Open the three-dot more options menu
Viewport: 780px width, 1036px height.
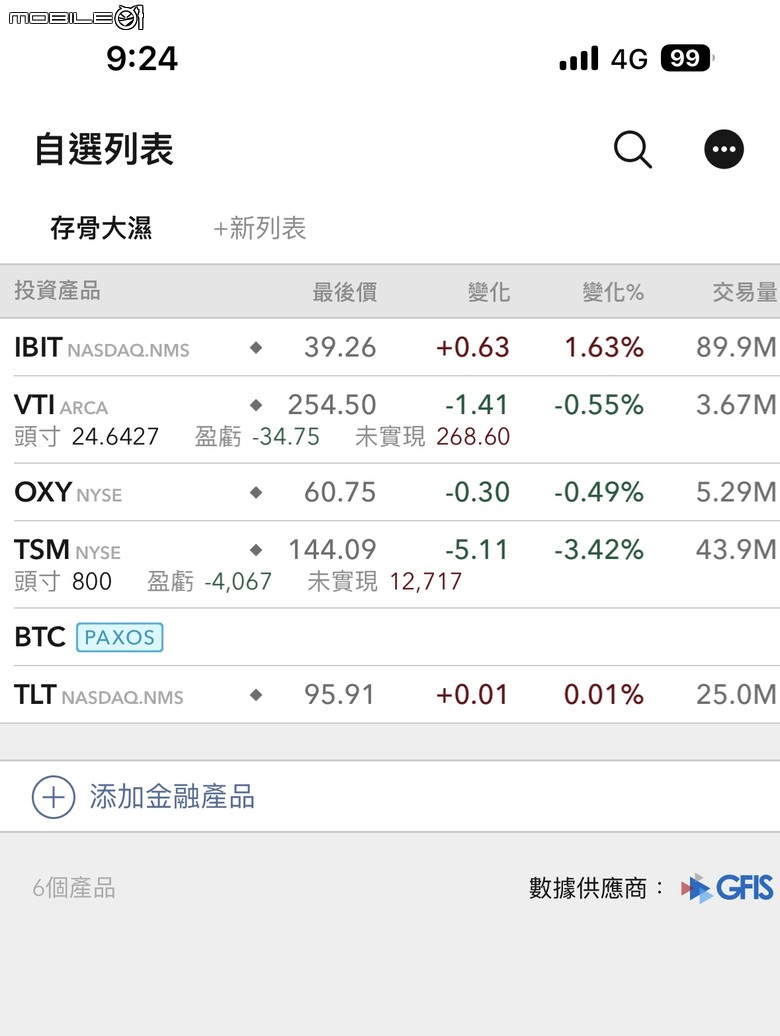click(x=724, y=149)
